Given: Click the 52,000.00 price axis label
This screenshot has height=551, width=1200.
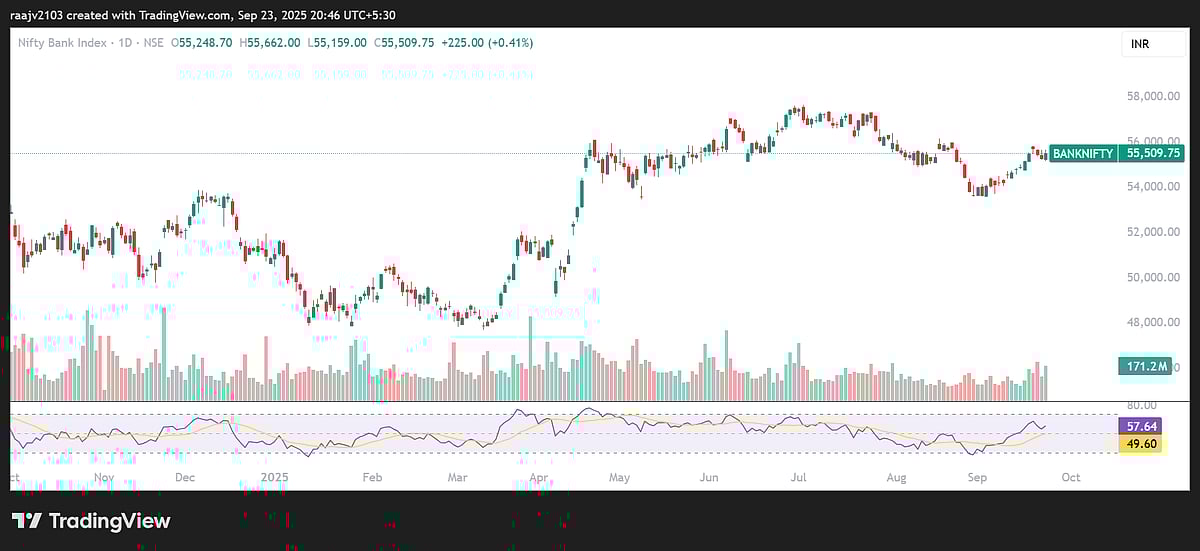Looking at the screenshot, I should (1151, 231).
